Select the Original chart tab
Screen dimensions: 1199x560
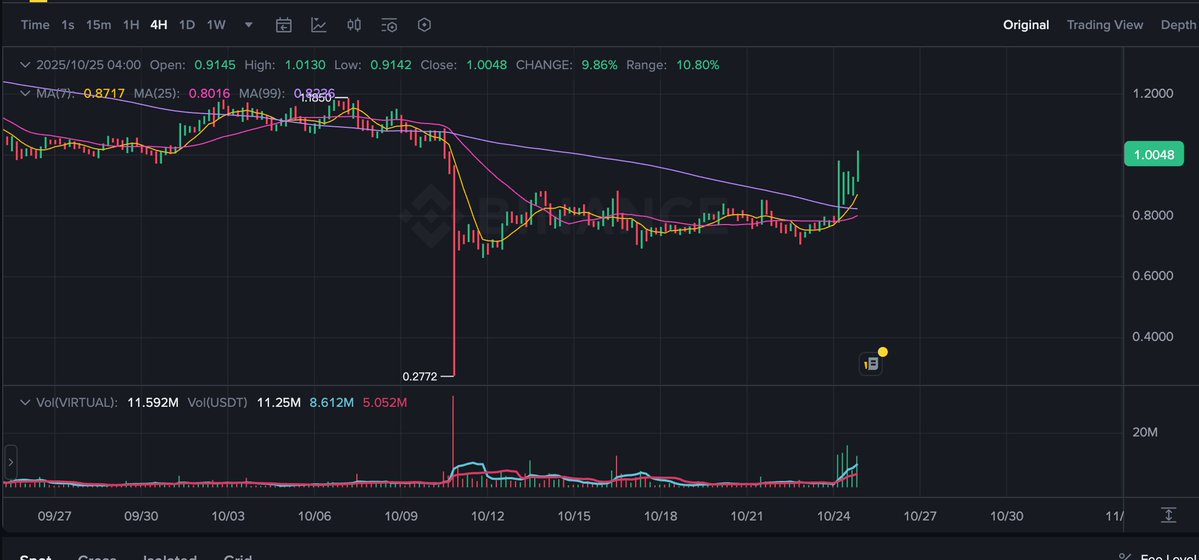pyautogui.click(x=1026, y=25)
